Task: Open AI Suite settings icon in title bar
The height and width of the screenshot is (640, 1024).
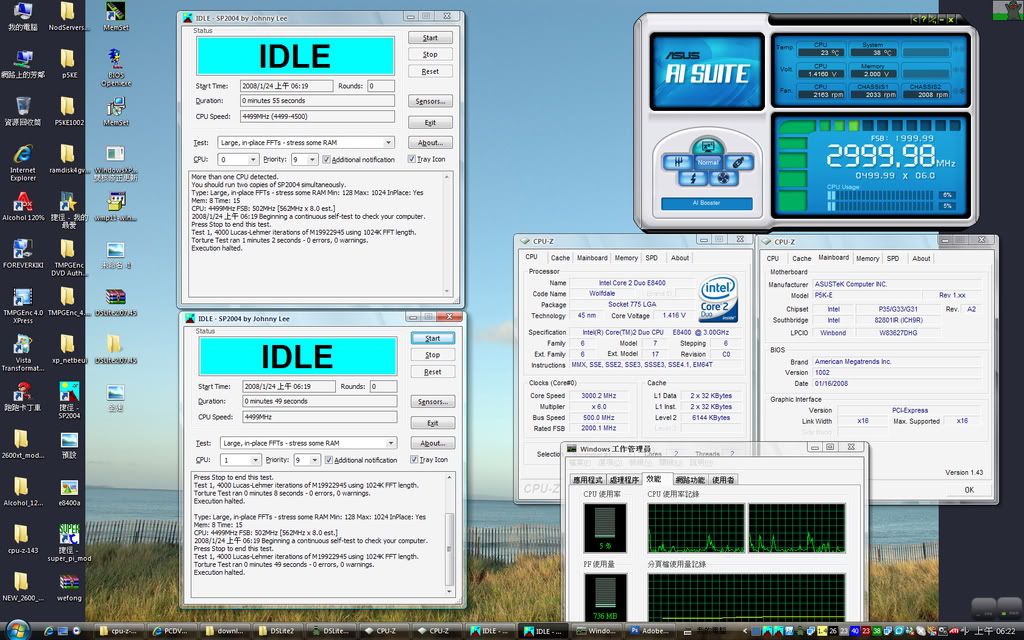Action: tap(933, 20)
